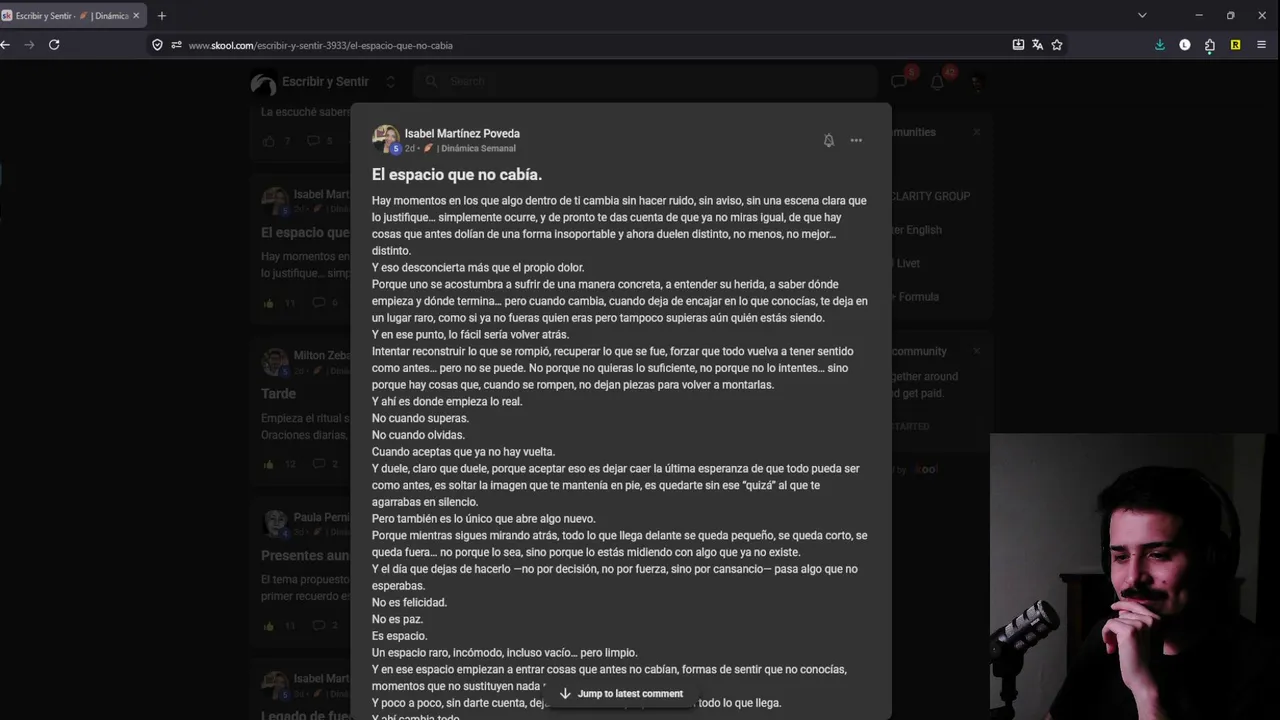Open the three-dots menu on the post
This screenshot has height=720, width=1280.
click(856, 141)
